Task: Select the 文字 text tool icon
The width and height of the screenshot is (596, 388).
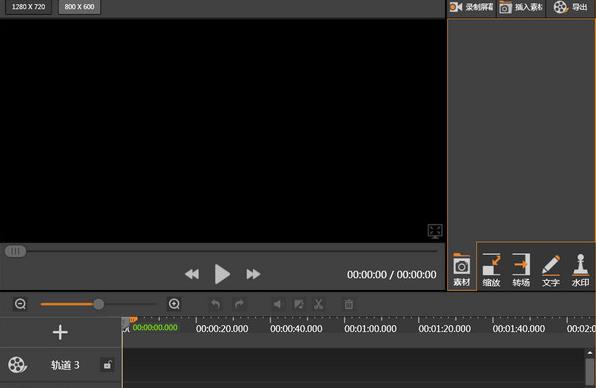Action: (x=551, y=265)
